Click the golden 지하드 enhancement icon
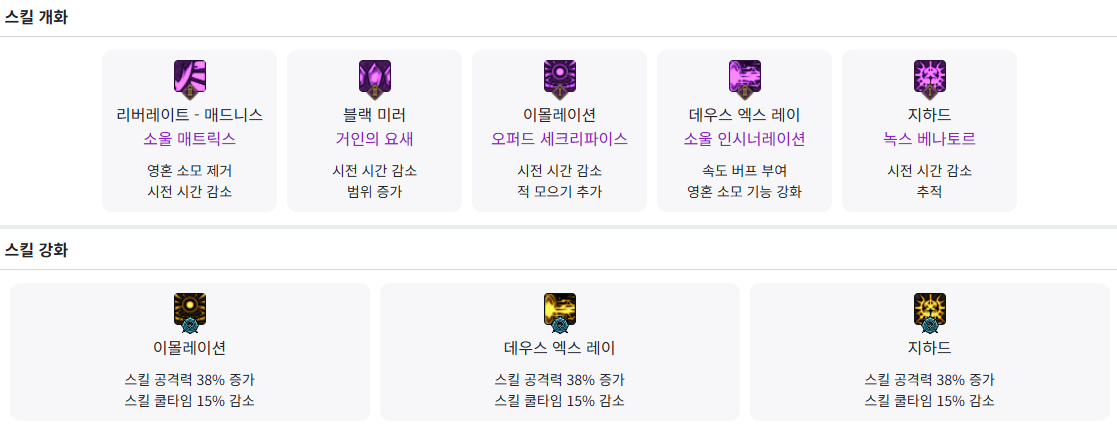The image size is (1117, 427). [930, 311]
